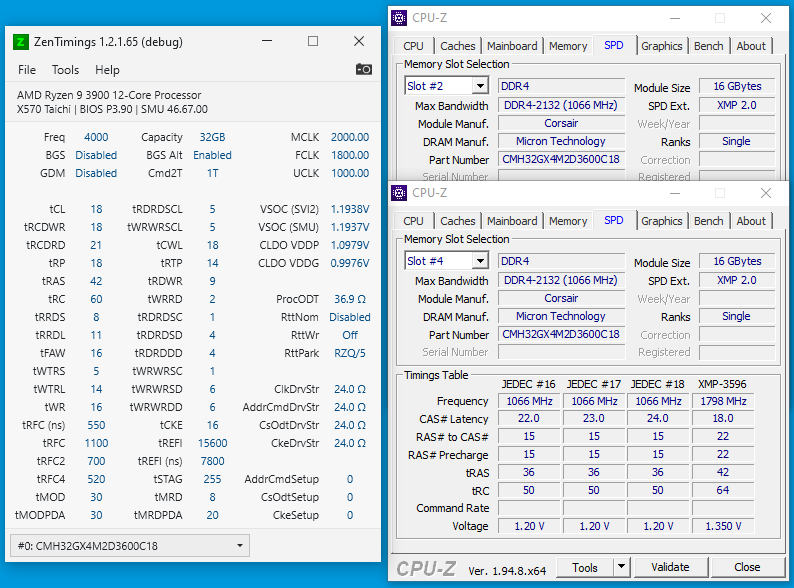This screenshot has height=588, width=794.
Task: Click the arrow beside the Tools button
Action: [621, 567]
